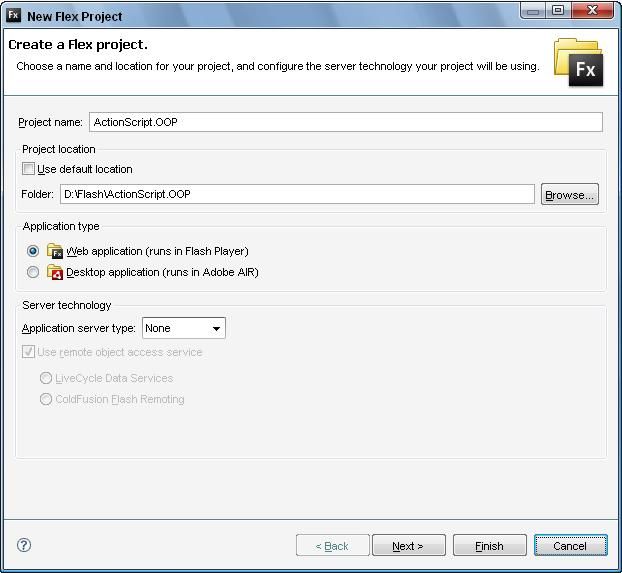Click the 'Use default location' label text
This screenshot has height=573, width=622.
(85, 169)
